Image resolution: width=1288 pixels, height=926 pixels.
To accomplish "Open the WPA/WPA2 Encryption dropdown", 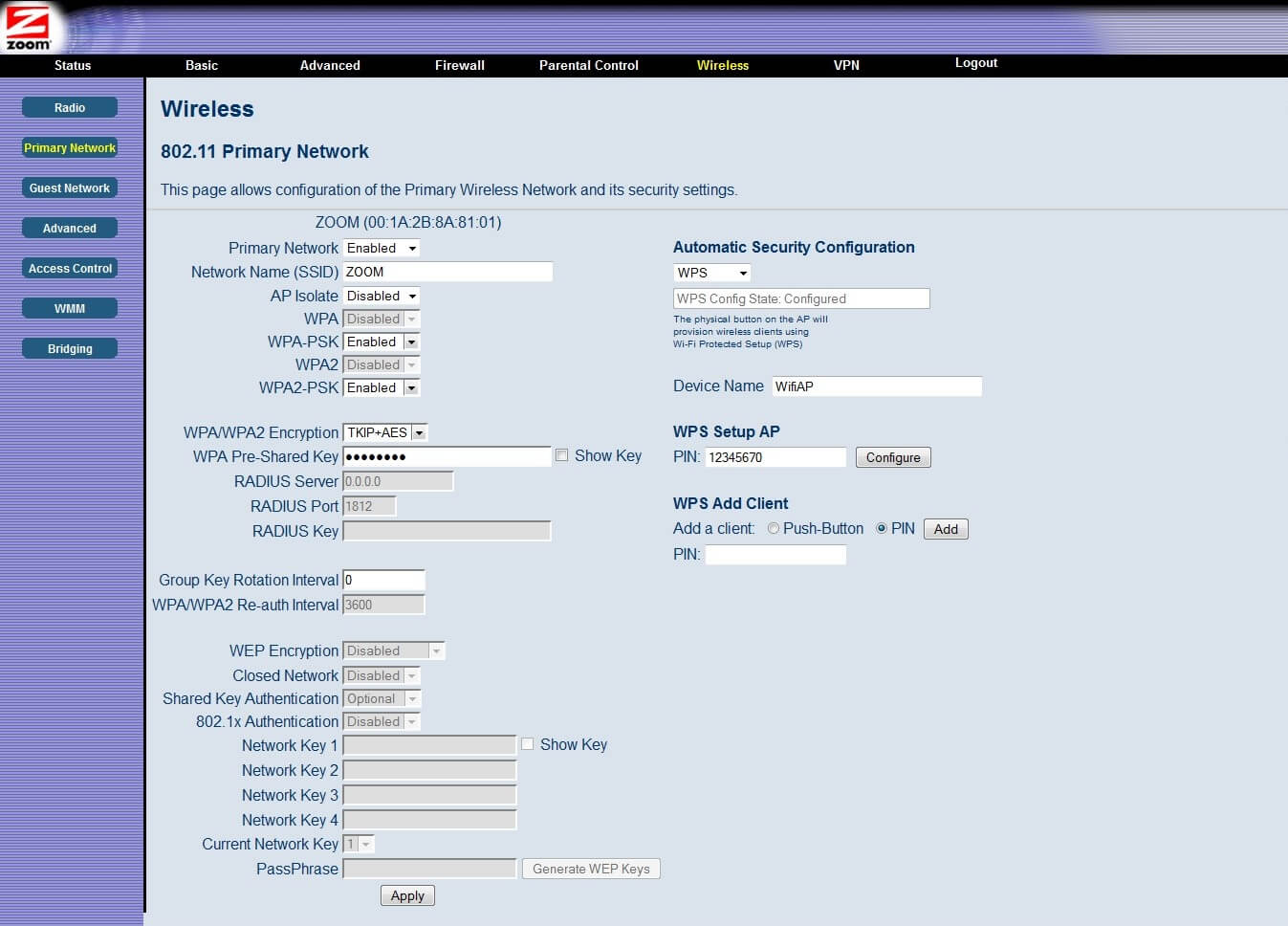I will [385, 432].
